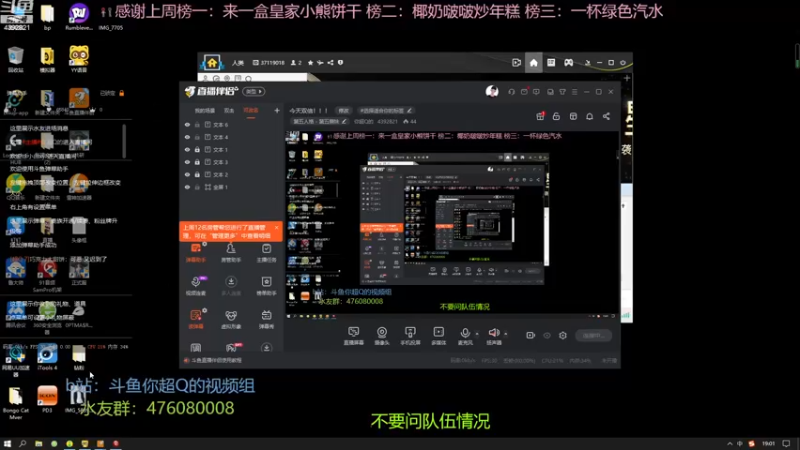
Task: Hide the 全屏 1 layer via eye icon
Action: [x=187, y=187]
